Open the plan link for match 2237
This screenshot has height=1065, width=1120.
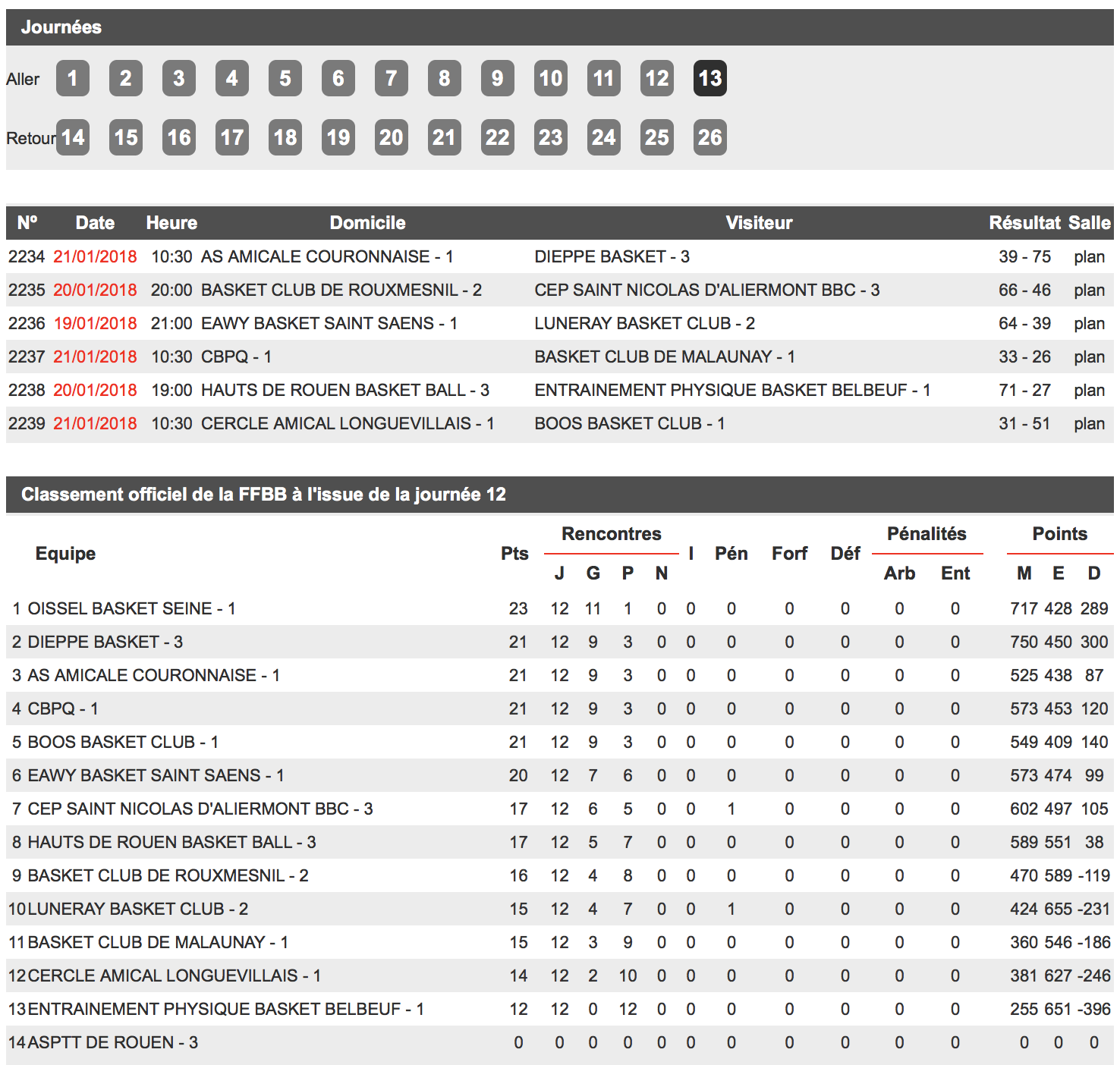click(x=1089, y=357)
